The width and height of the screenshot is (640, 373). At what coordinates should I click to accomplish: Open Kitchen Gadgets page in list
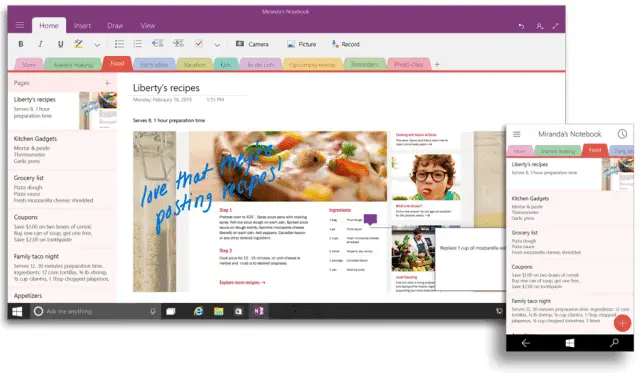pos(62,150)
